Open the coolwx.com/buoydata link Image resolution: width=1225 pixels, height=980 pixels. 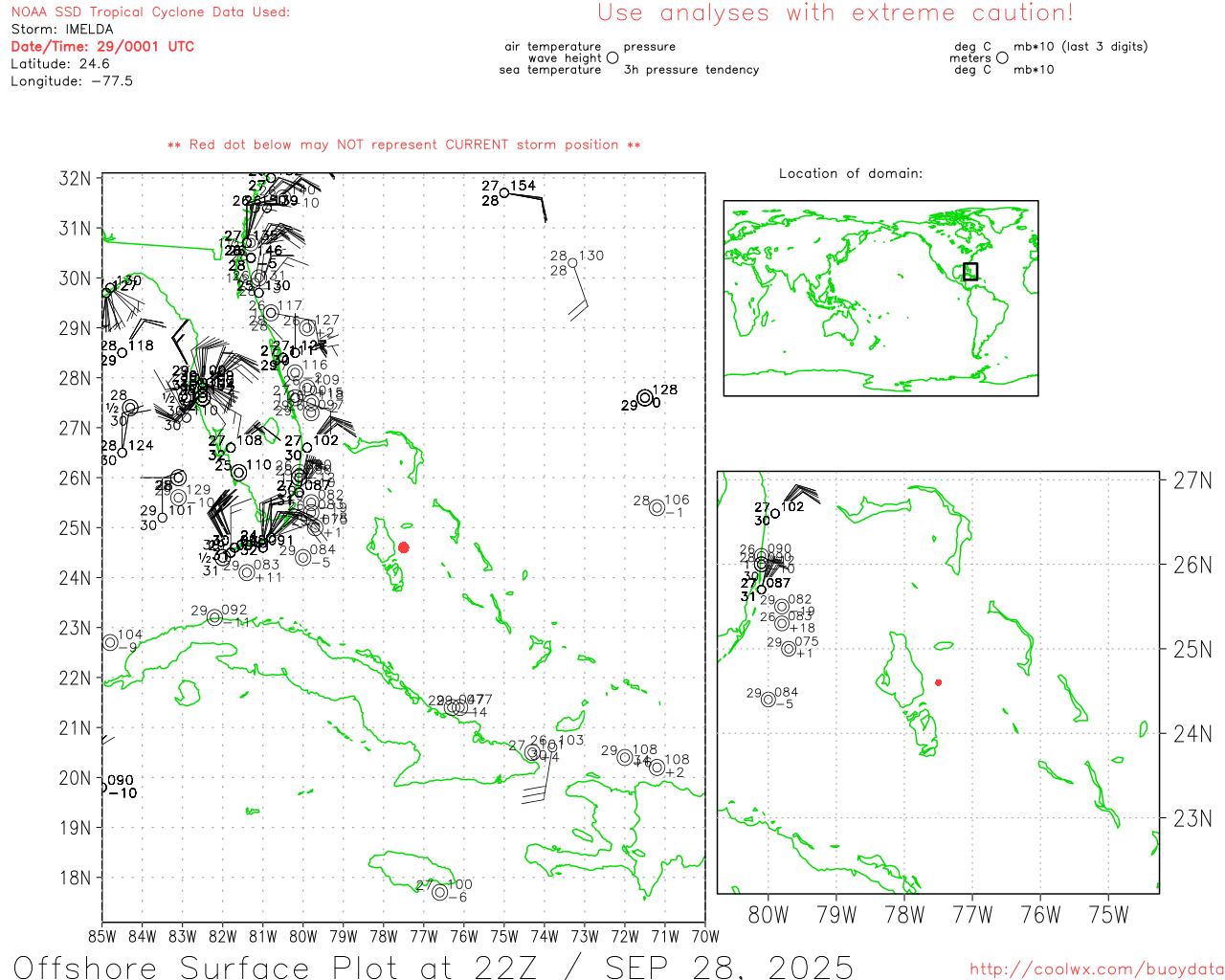pos(1096,969)
